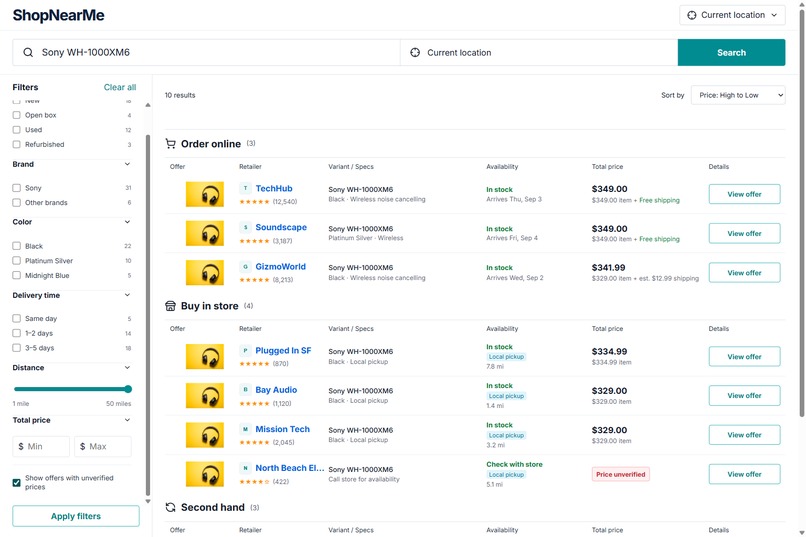This screenshot has width=806, height=537.
Task: Select the Sony brand checkbox
Action: coord(16,188)
